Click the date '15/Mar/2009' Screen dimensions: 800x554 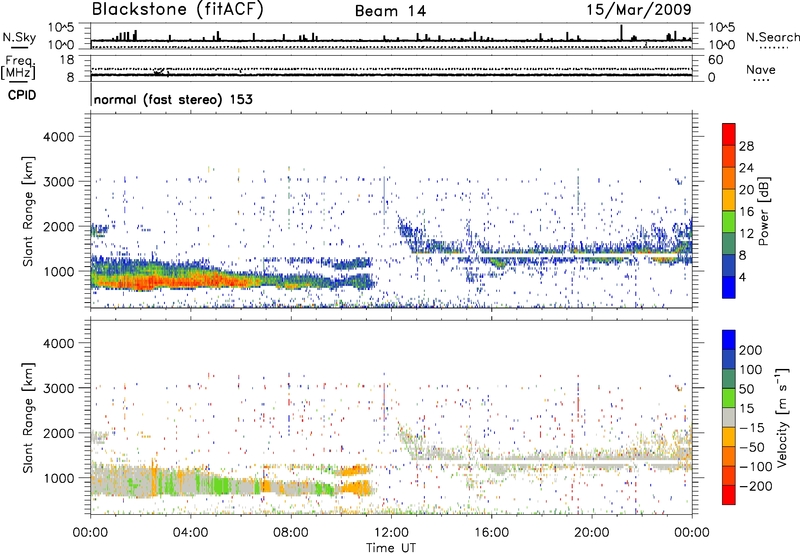(639, 10)
